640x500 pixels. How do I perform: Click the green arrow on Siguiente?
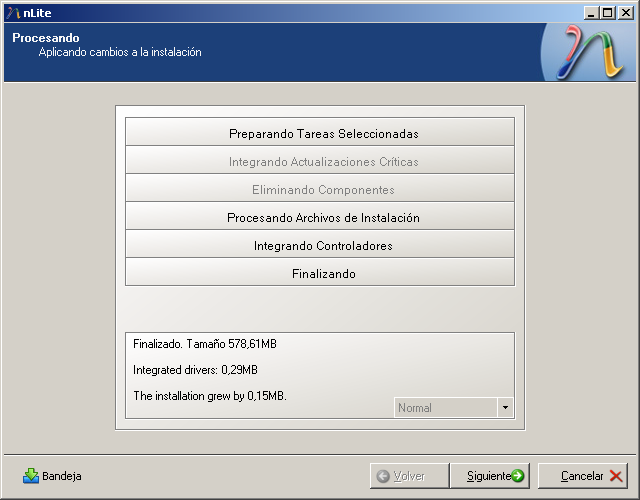coord(518,476)
